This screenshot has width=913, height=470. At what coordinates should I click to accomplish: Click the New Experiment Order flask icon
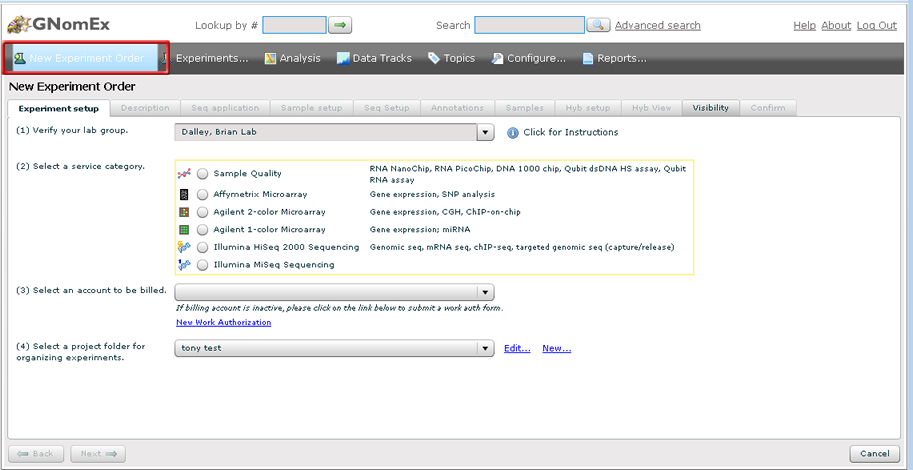20,58
